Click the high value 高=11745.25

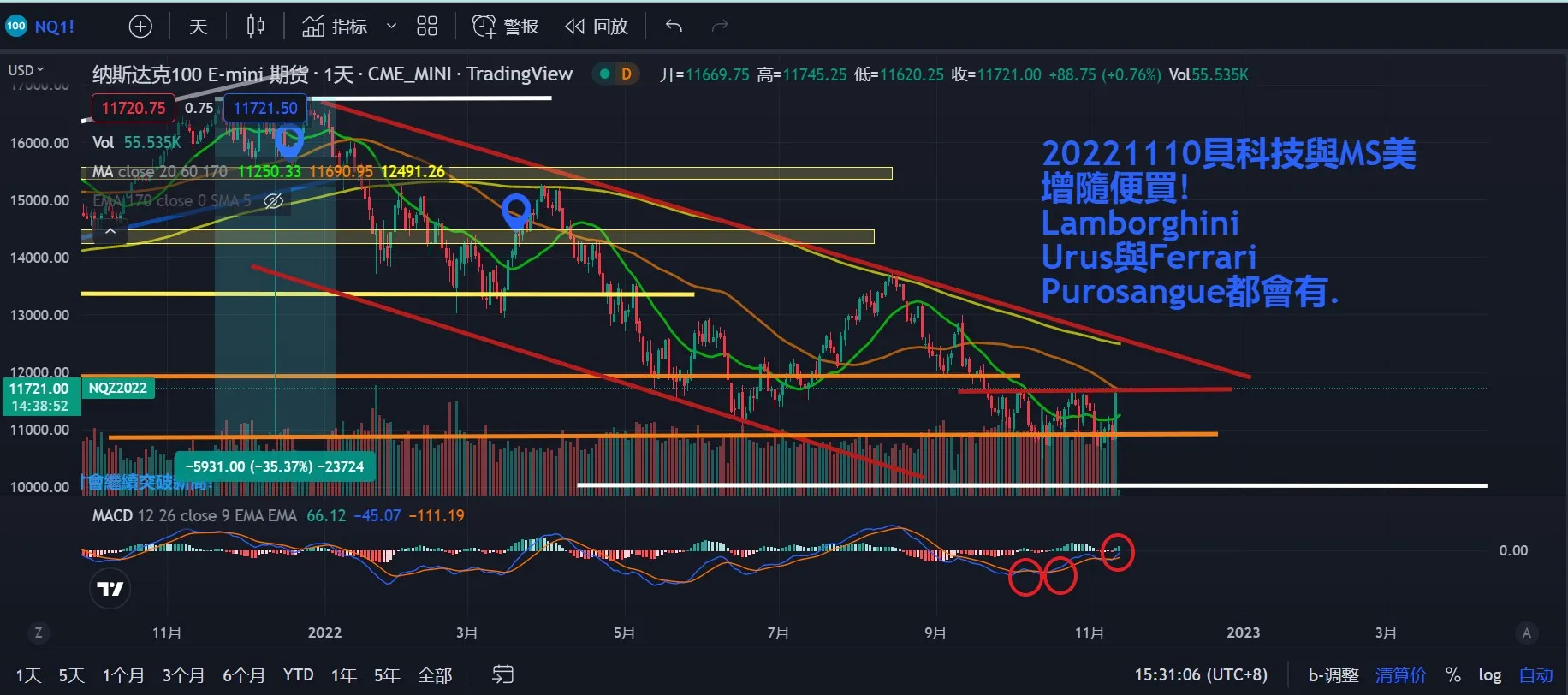pos(802,75)
